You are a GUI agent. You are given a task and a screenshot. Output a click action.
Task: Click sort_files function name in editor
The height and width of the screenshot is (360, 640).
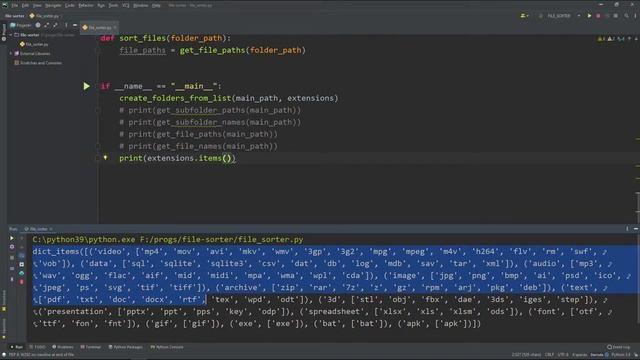(x=142, y=38)
